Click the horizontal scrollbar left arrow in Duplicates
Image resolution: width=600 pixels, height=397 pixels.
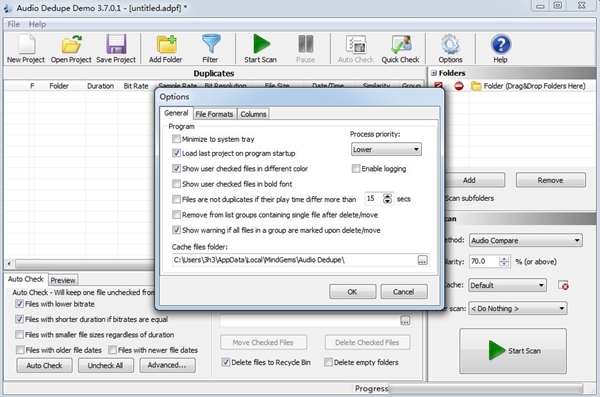[x=9, y=264]
